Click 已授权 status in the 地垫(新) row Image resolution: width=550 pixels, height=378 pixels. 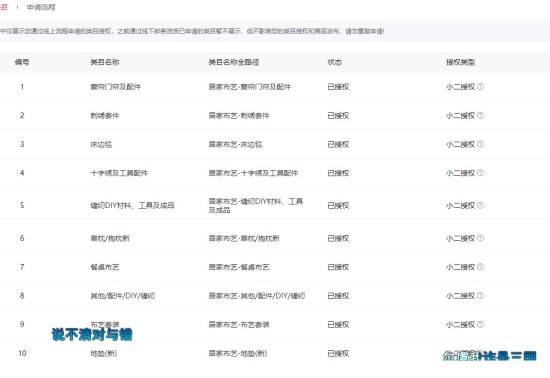[x=338, y=353]
